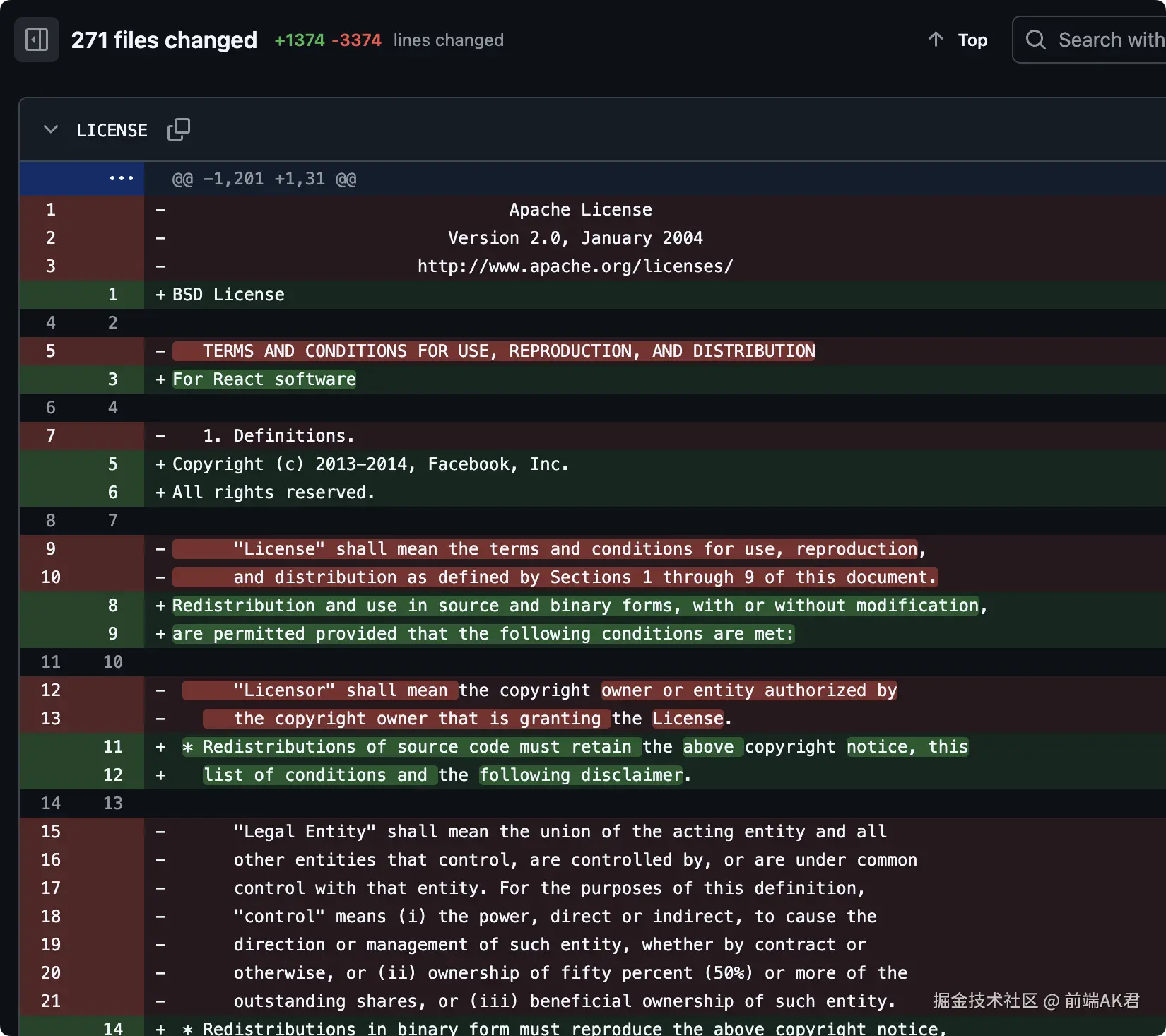1166x1036 pixels.
Task: Select added line number 14 in gutter
Action: click(x=112, y=1028)
